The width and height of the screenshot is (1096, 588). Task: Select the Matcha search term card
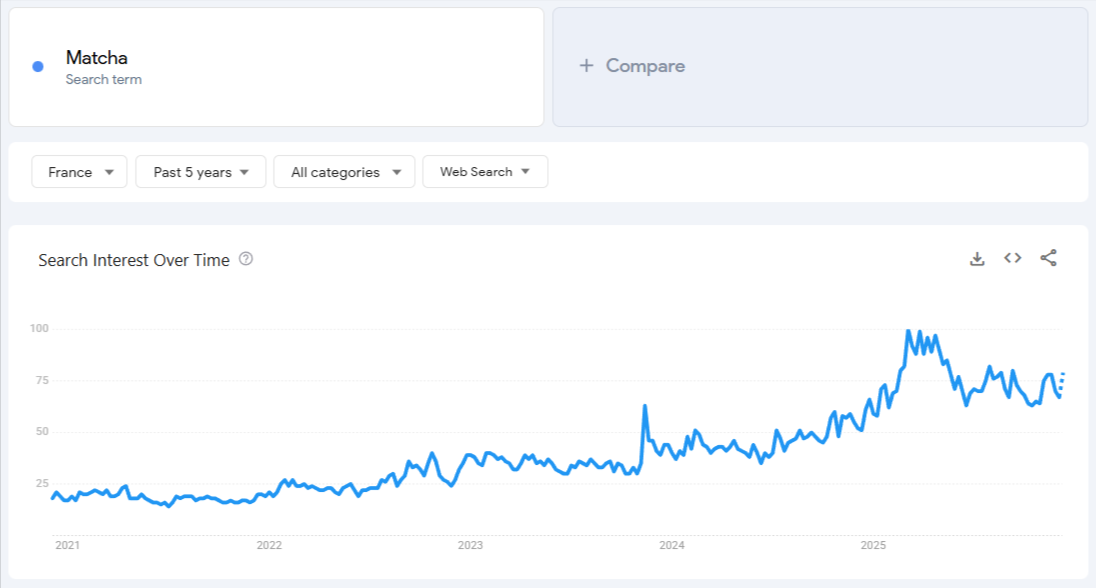pos(275,65)
